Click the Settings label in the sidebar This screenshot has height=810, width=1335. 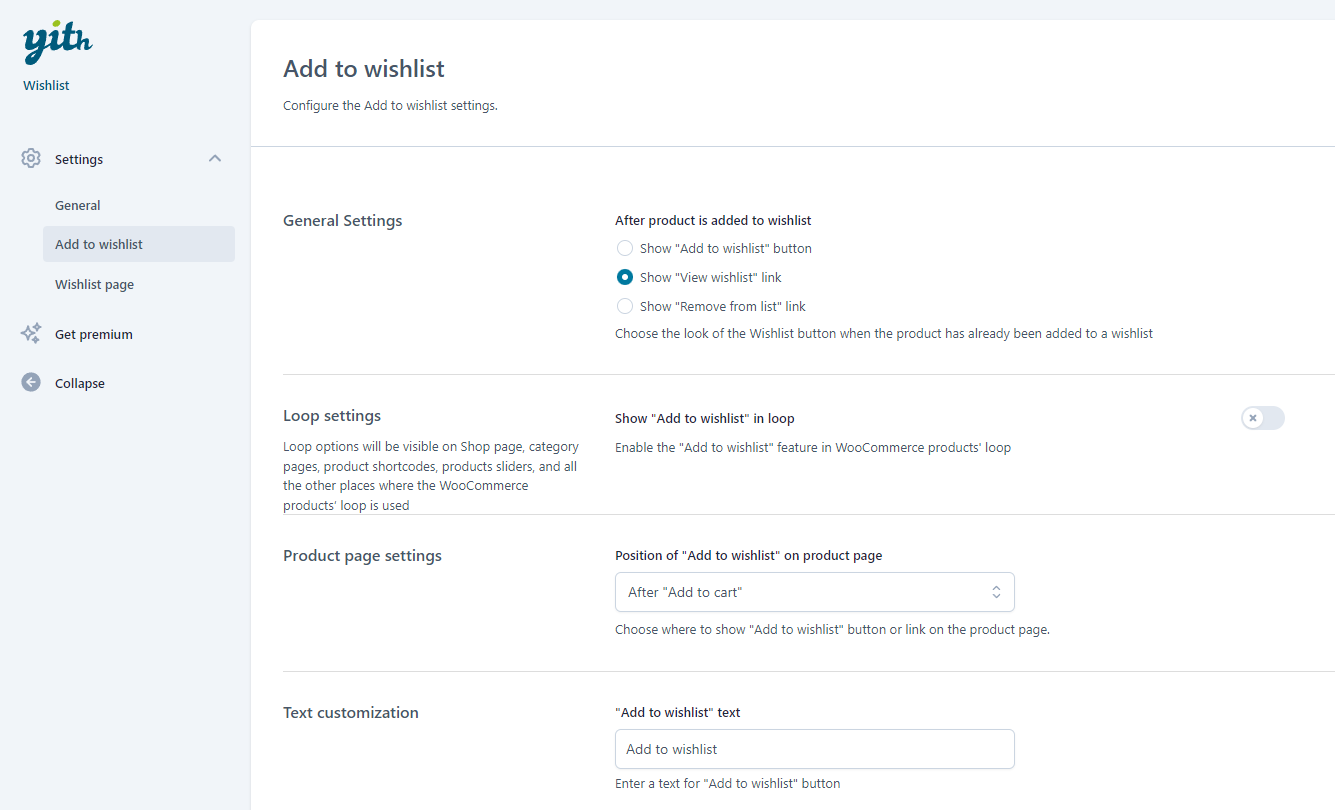79,159
